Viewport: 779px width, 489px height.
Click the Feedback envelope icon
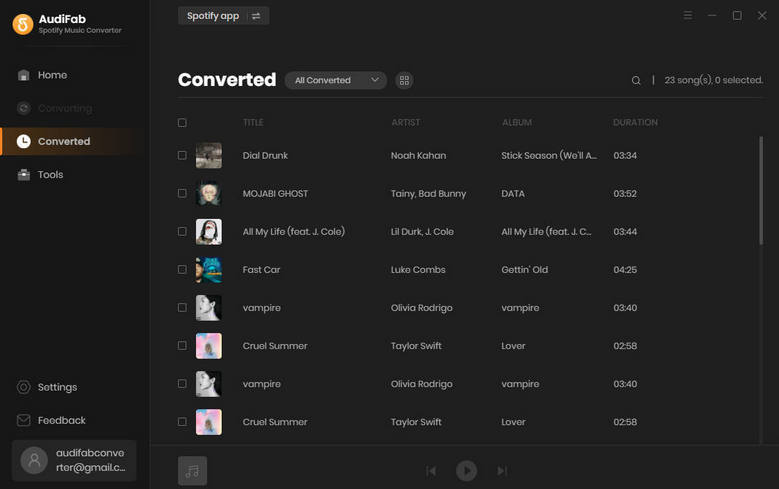coord(23,420)
